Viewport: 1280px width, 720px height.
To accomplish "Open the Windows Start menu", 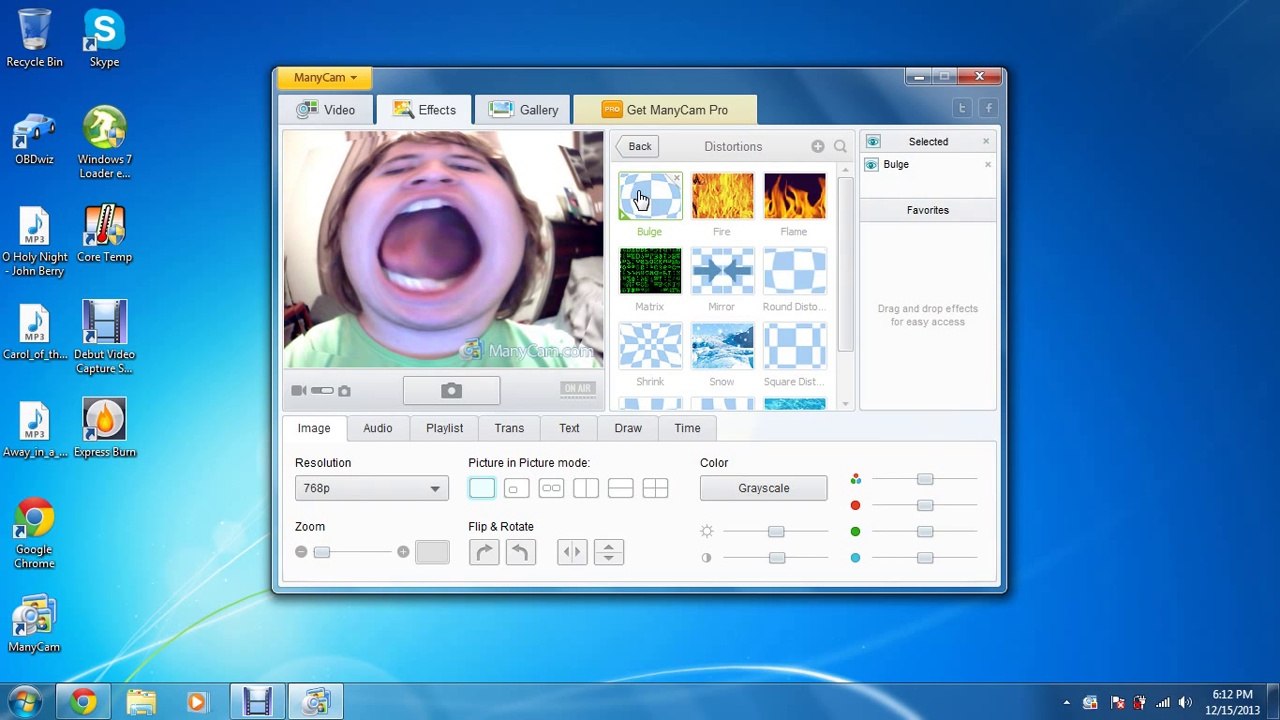I will (x=24, y=701).
